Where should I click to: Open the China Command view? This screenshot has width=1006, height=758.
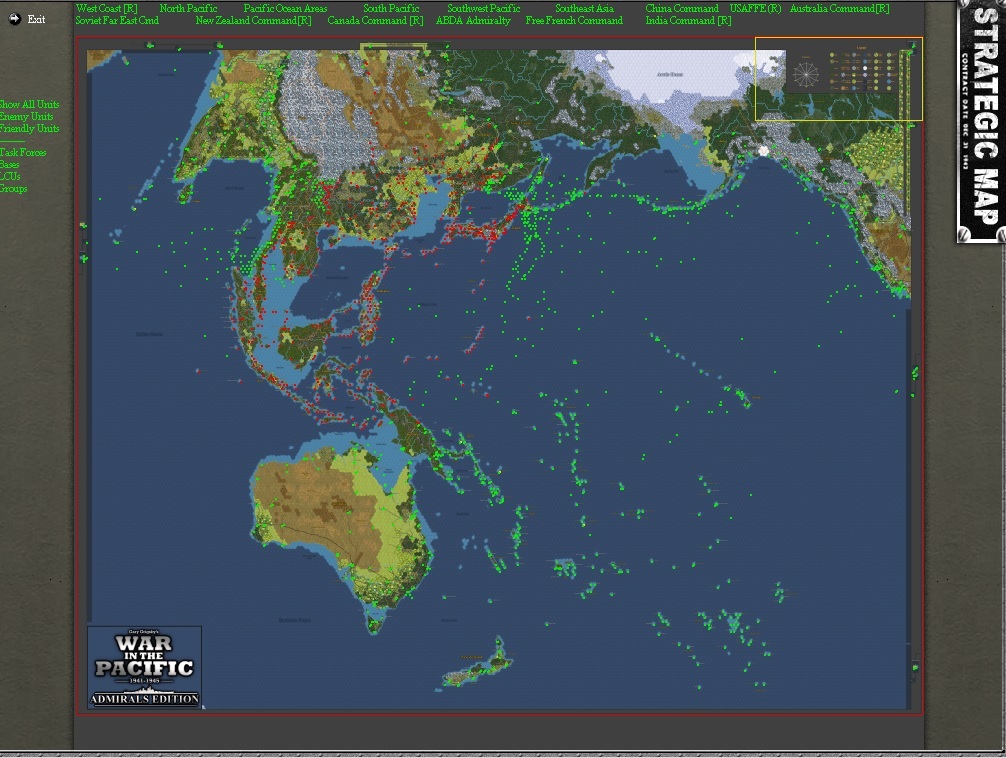tap(681, 8)
